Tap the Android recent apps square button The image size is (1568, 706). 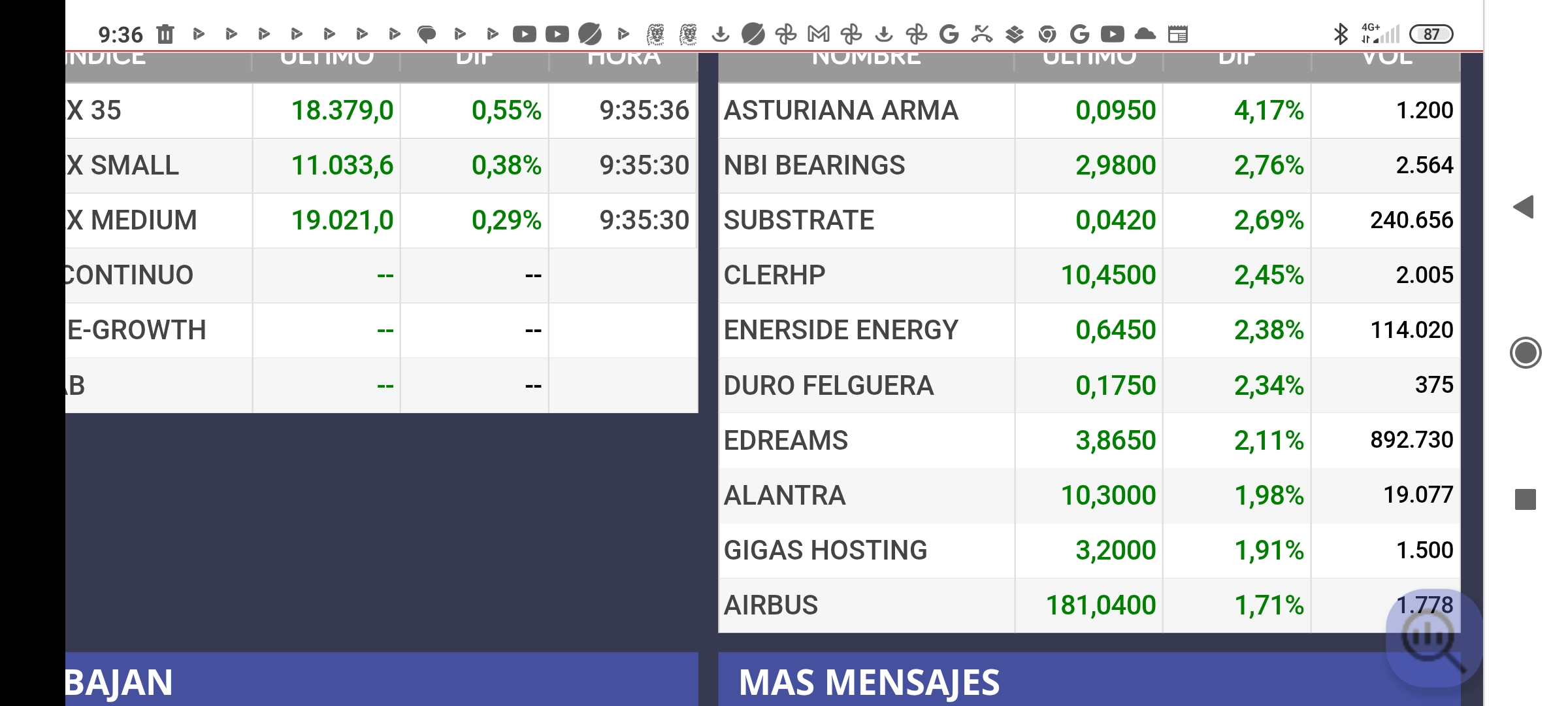1526,499
